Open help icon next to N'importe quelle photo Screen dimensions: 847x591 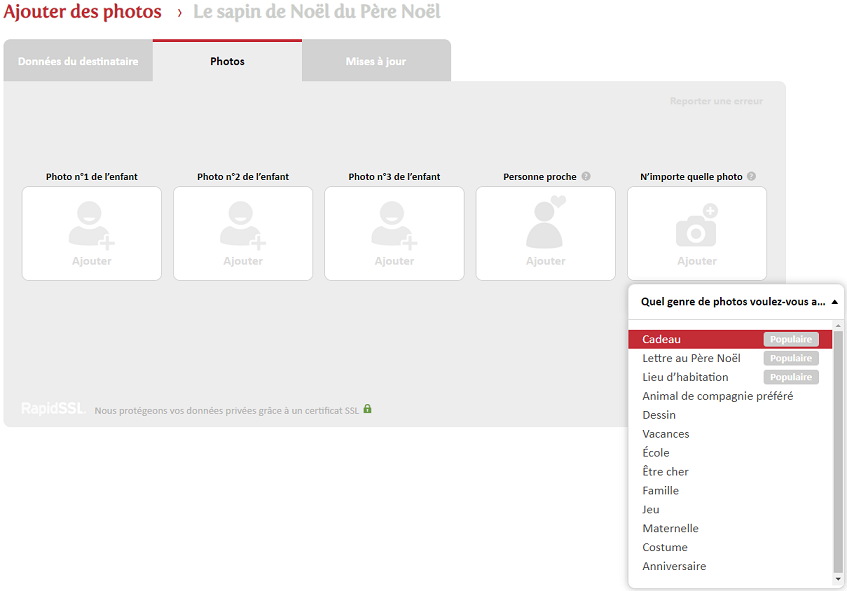[751, 176]
